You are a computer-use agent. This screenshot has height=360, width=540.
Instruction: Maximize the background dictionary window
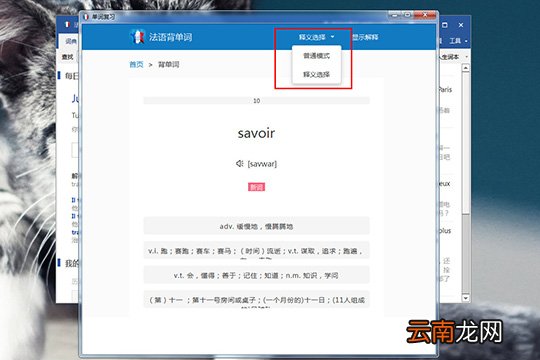point(445,25)
